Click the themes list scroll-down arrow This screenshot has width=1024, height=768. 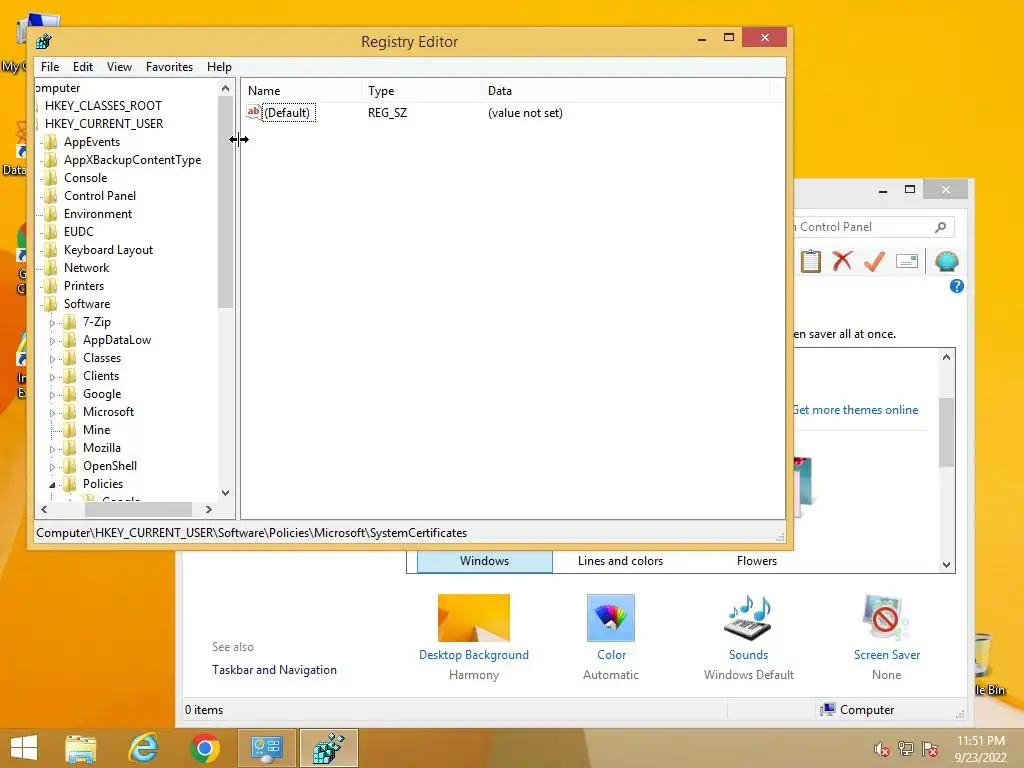click(x=946, y=565)
